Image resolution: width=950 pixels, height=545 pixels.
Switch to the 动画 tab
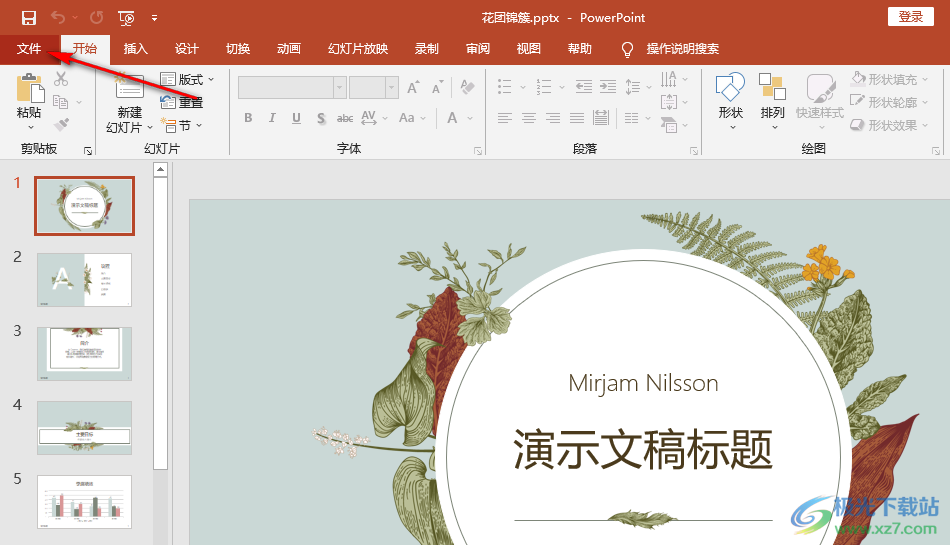pos(289,48)
